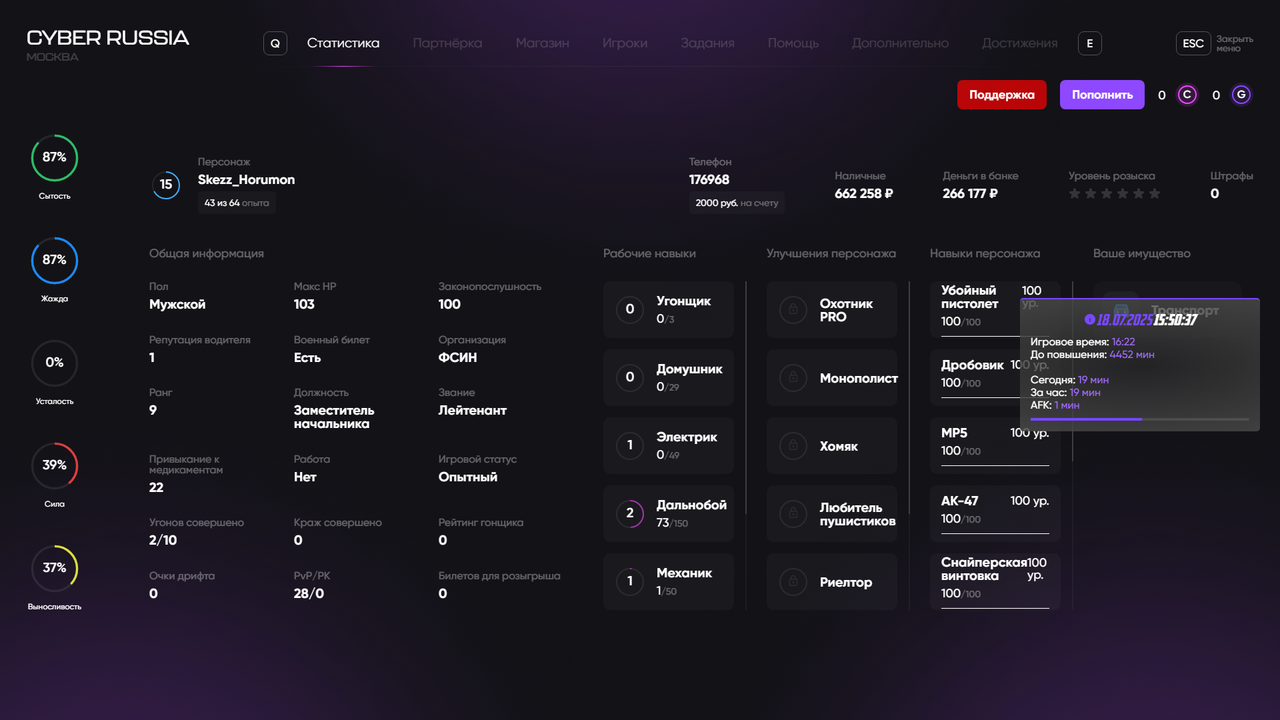Click the lock icon on Монополист

(x=794, y=378)
